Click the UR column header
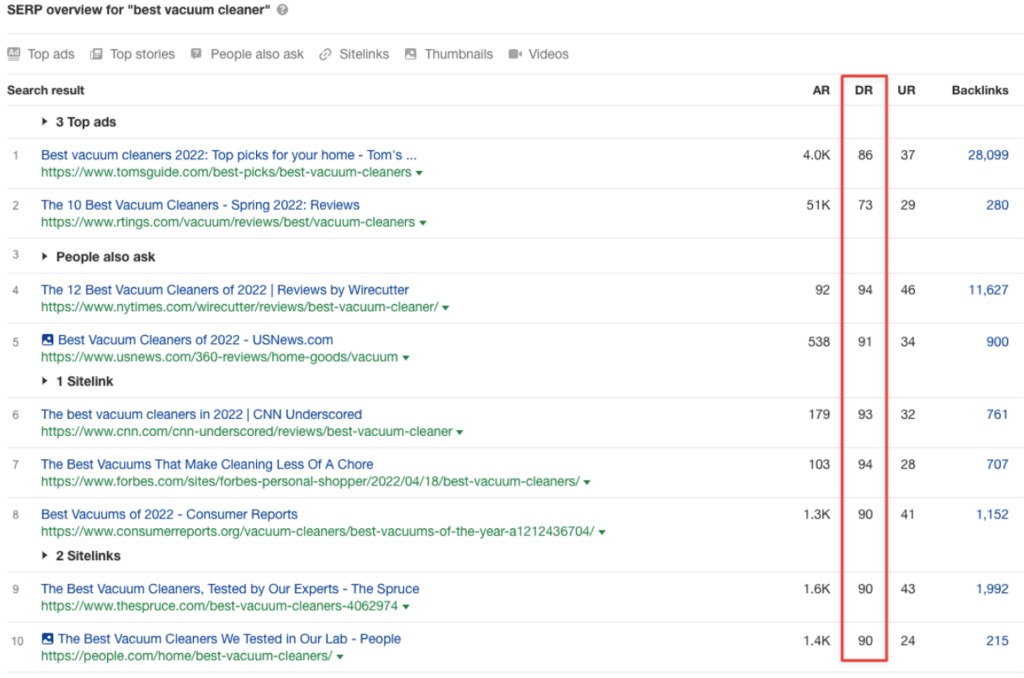The image size is (1024, 678). tap(906, 90)
